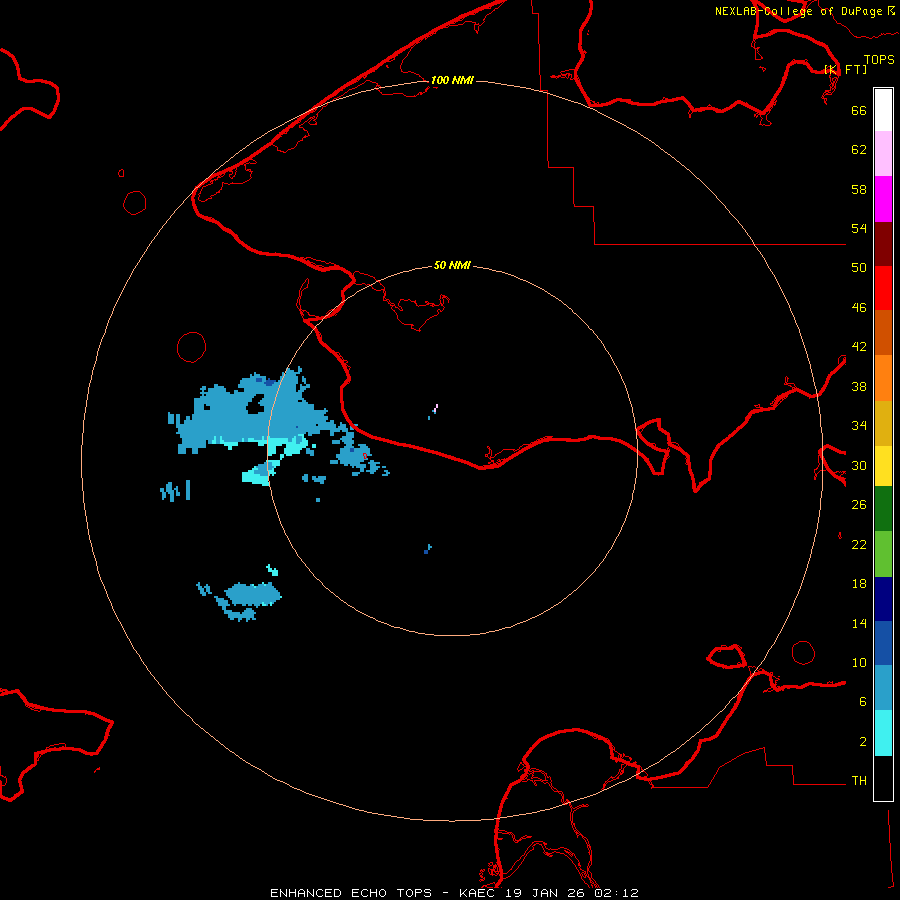Click the "NEXLAB-College of DuPage" credit text
Screen dimensions: 900x900
[x=798, y=11]
